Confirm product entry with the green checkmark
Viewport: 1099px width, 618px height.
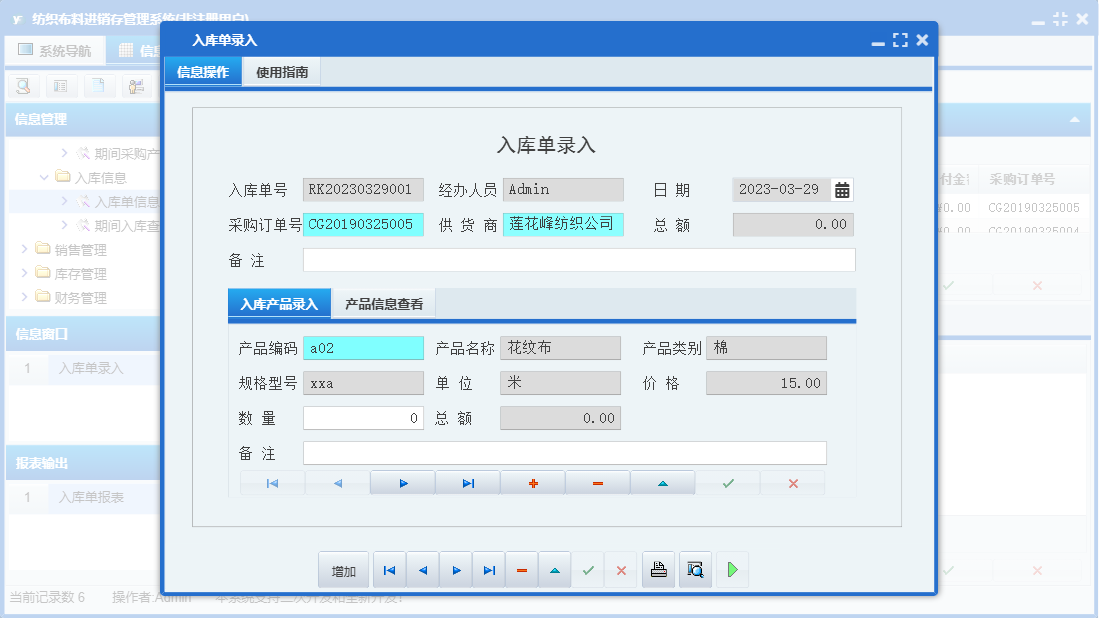click(x=727, y=482)
